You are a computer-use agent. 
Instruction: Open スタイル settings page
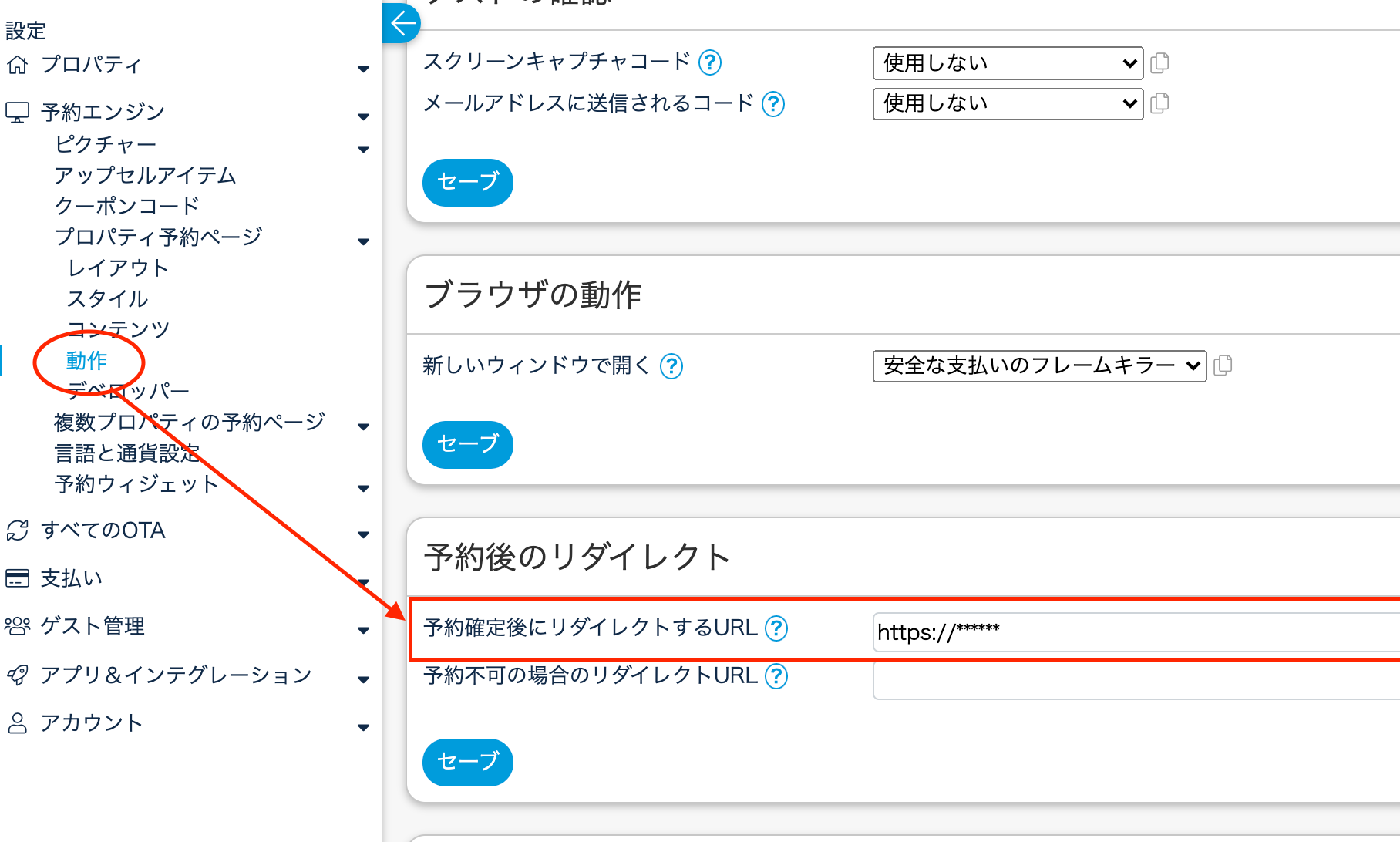[x=107, y=298]
